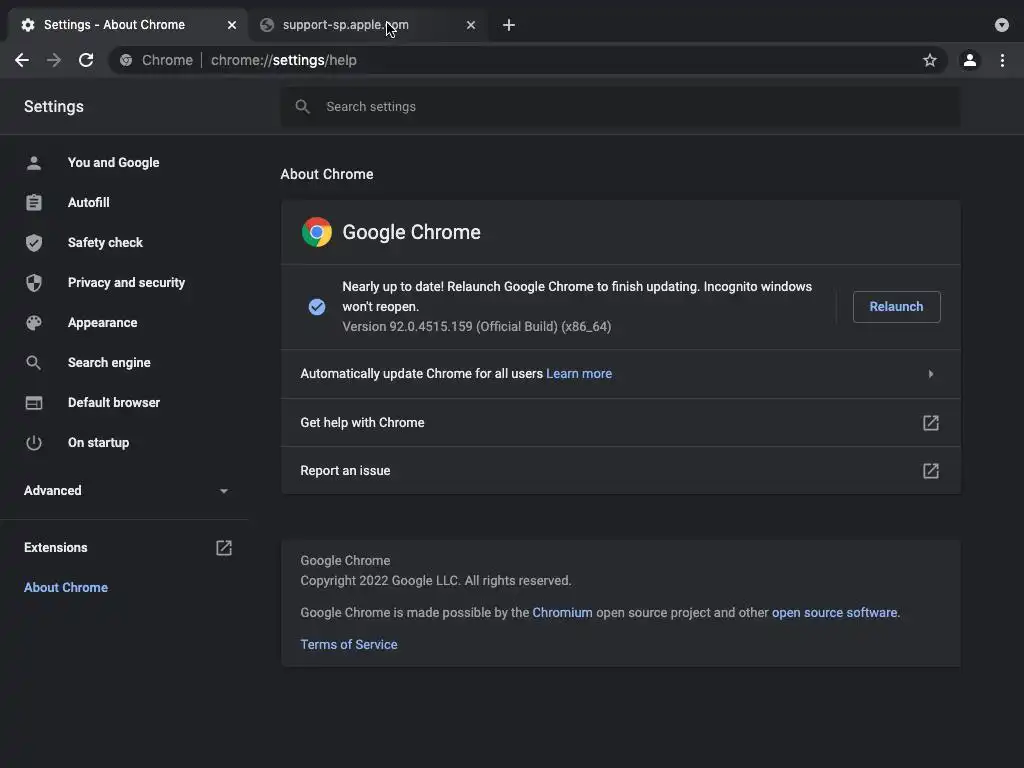Open the Terms of Service link
Screen dimensions: 1024x768
tap(349, 645)
